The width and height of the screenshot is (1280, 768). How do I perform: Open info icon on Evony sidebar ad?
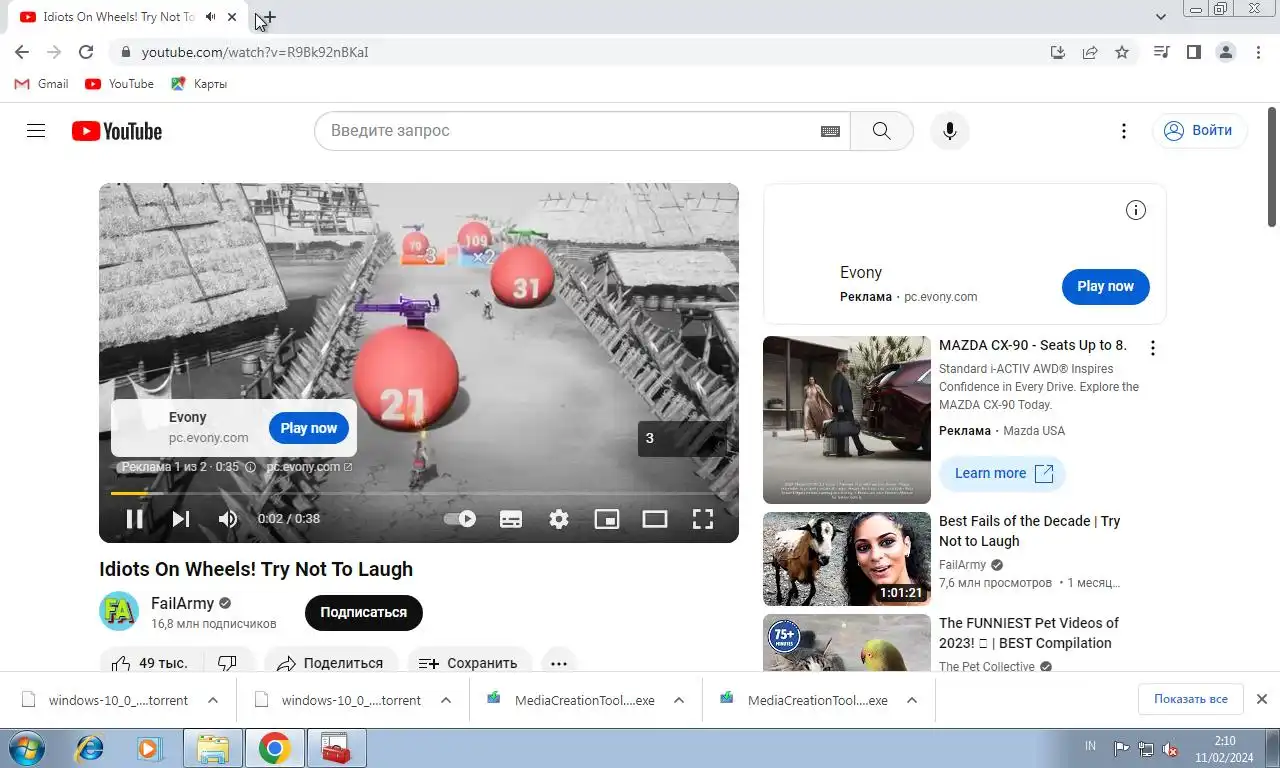point(1136,210)
